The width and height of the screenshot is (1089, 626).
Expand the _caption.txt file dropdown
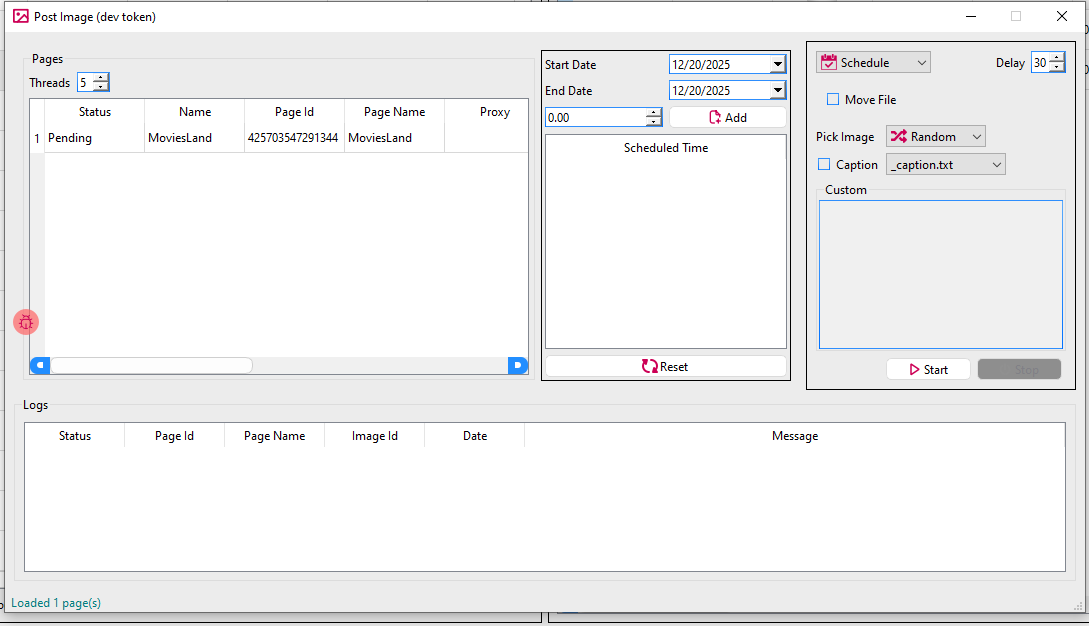(x=945, y=165)
